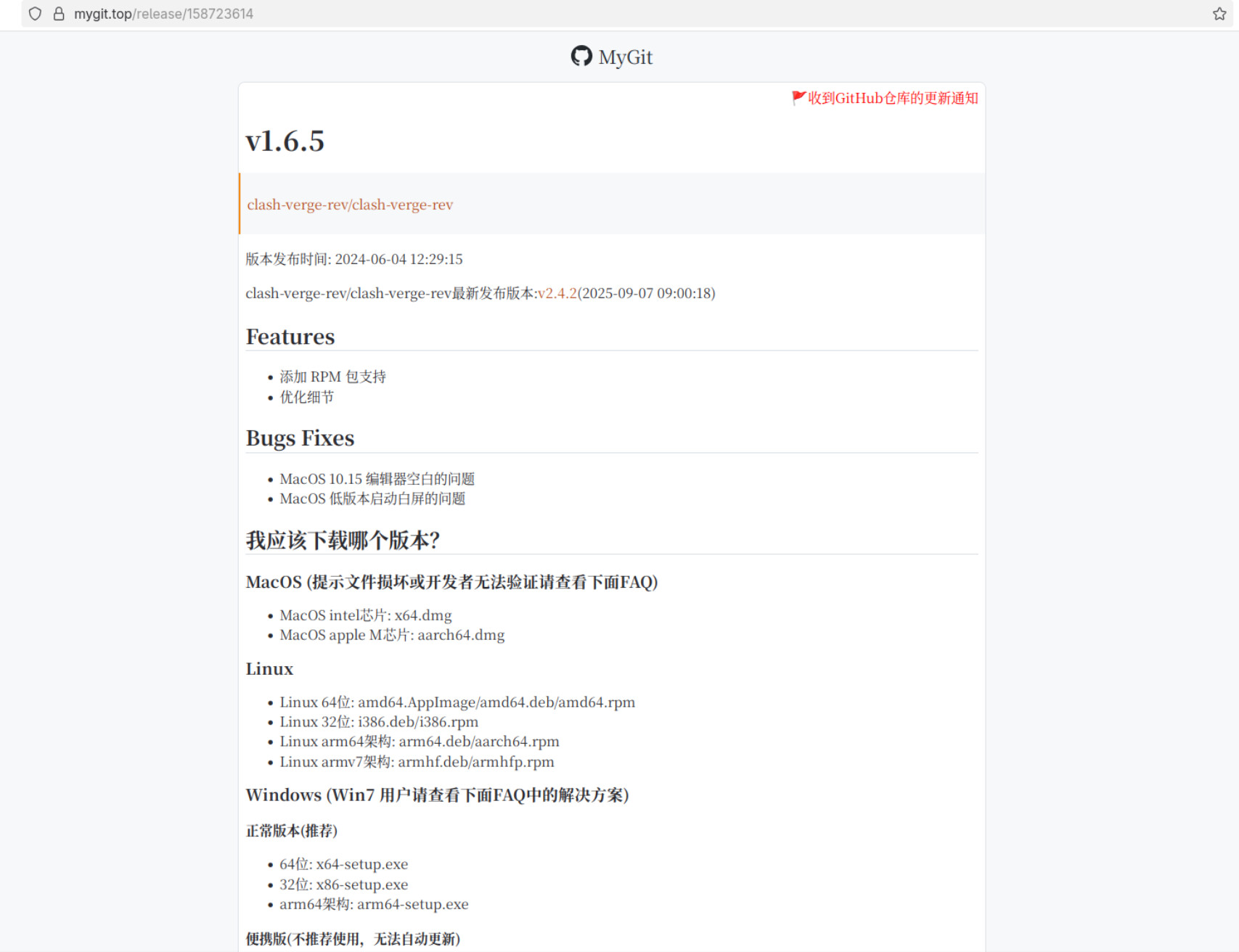Open the 收到GitHub仓库的更新通知 link

[x=893, y=98]
